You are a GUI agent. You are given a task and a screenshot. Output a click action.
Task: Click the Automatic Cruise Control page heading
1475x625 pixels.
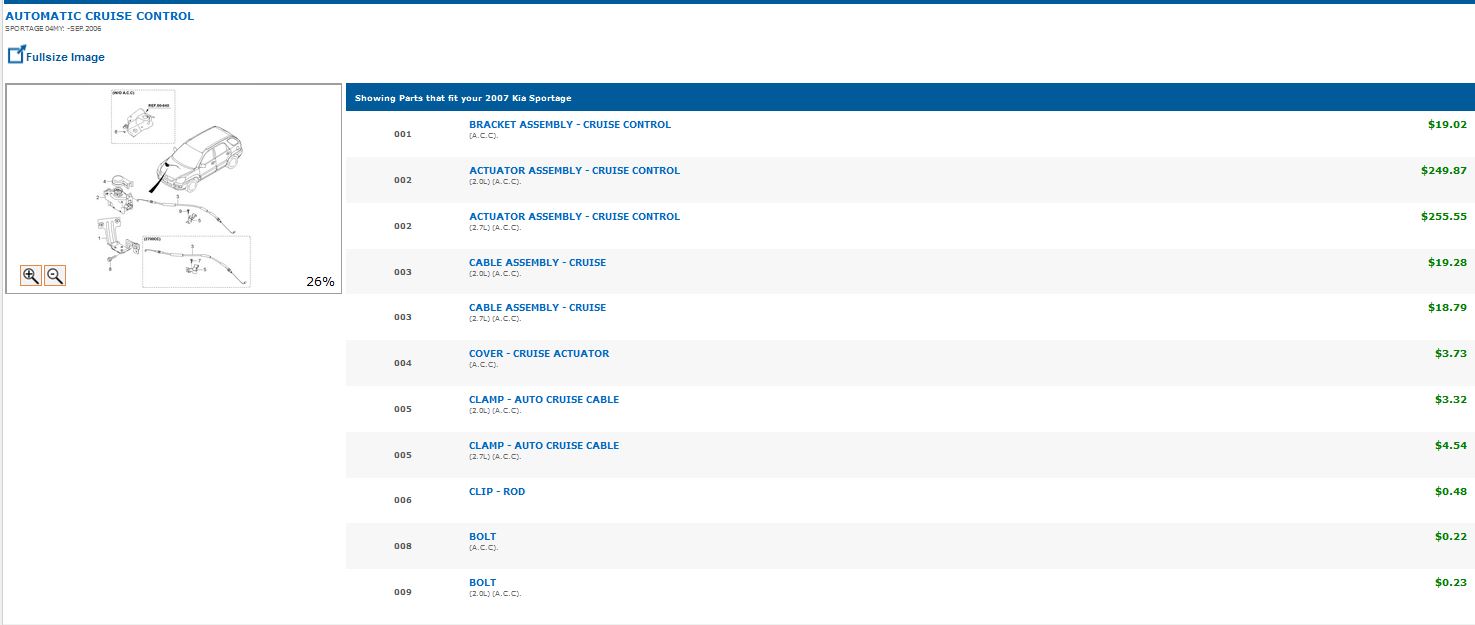click(x=100, y=16)
